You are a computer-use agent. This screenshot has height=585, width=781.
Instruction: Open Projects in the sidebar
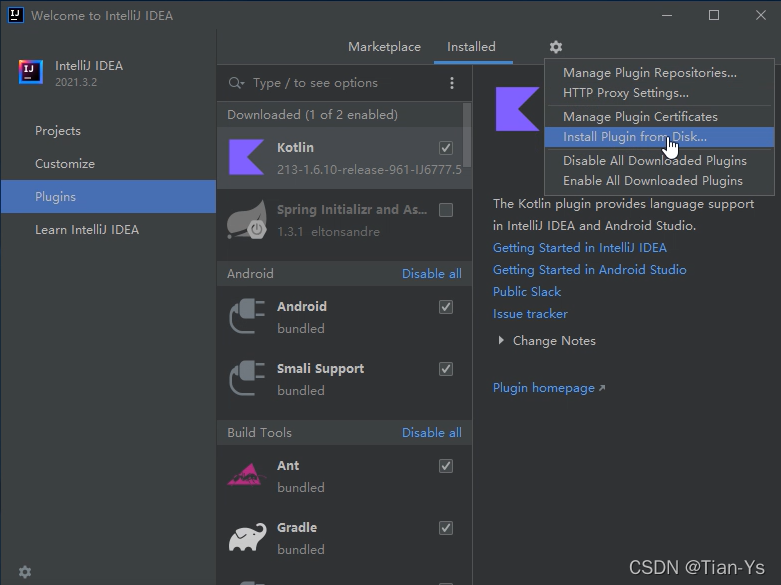tap(109, 131)
